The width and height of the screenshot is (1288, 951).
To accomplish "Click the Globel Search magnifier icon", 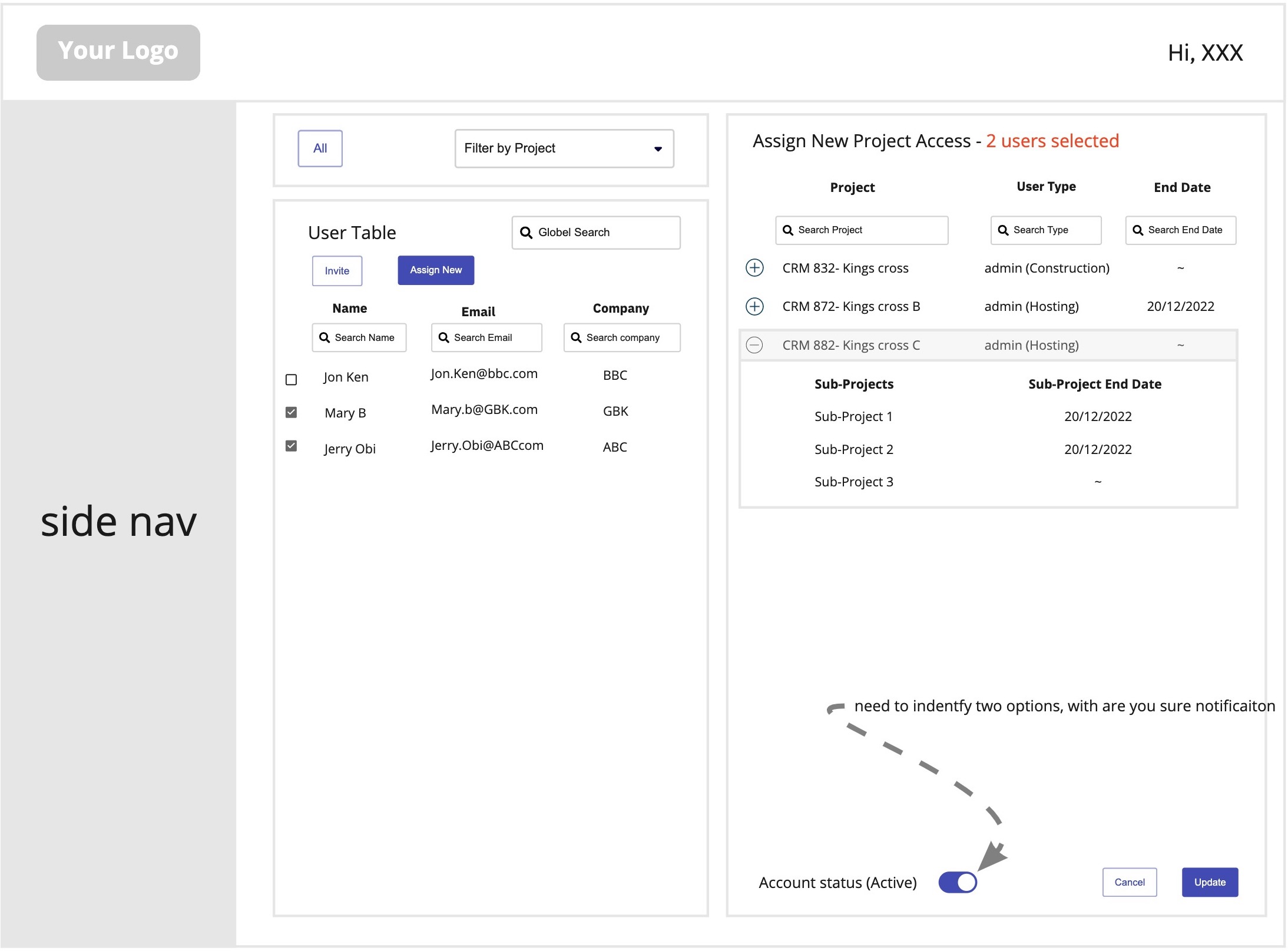I will click(526, 233).
